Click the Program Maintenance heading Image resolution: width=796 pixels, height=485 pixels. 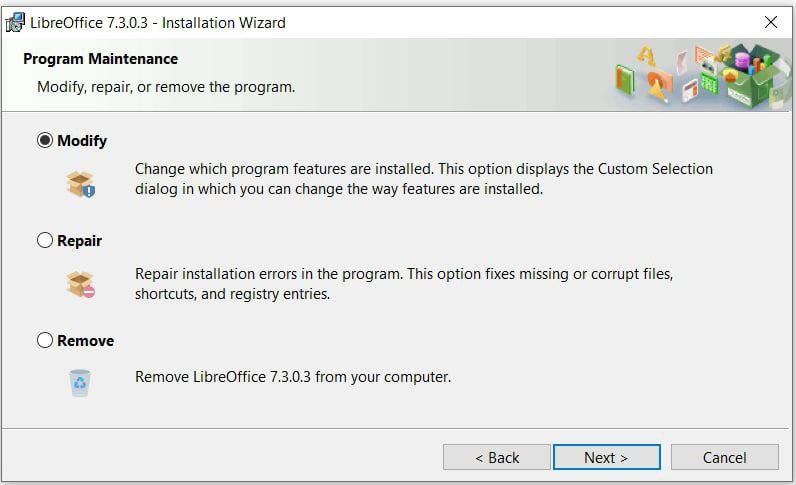101,59
